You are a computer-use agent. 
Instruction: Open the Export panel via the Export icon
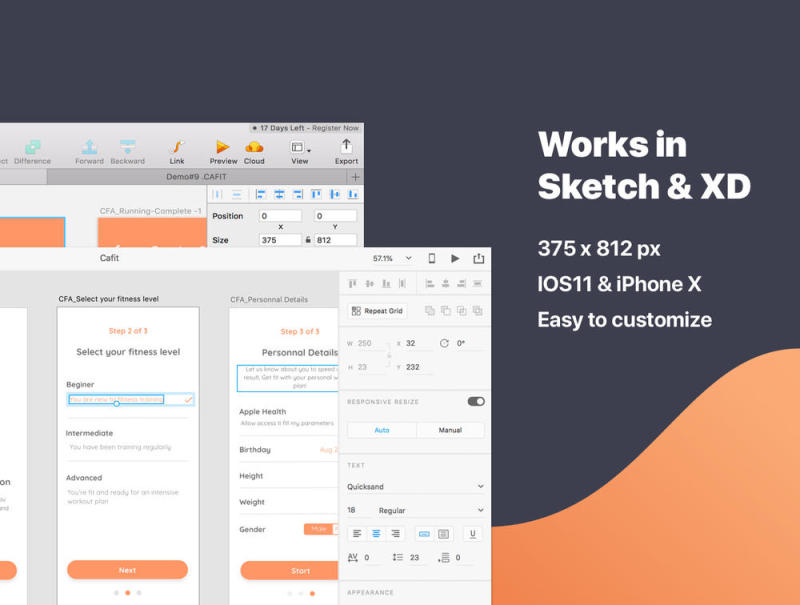click(x=346, y=146)
